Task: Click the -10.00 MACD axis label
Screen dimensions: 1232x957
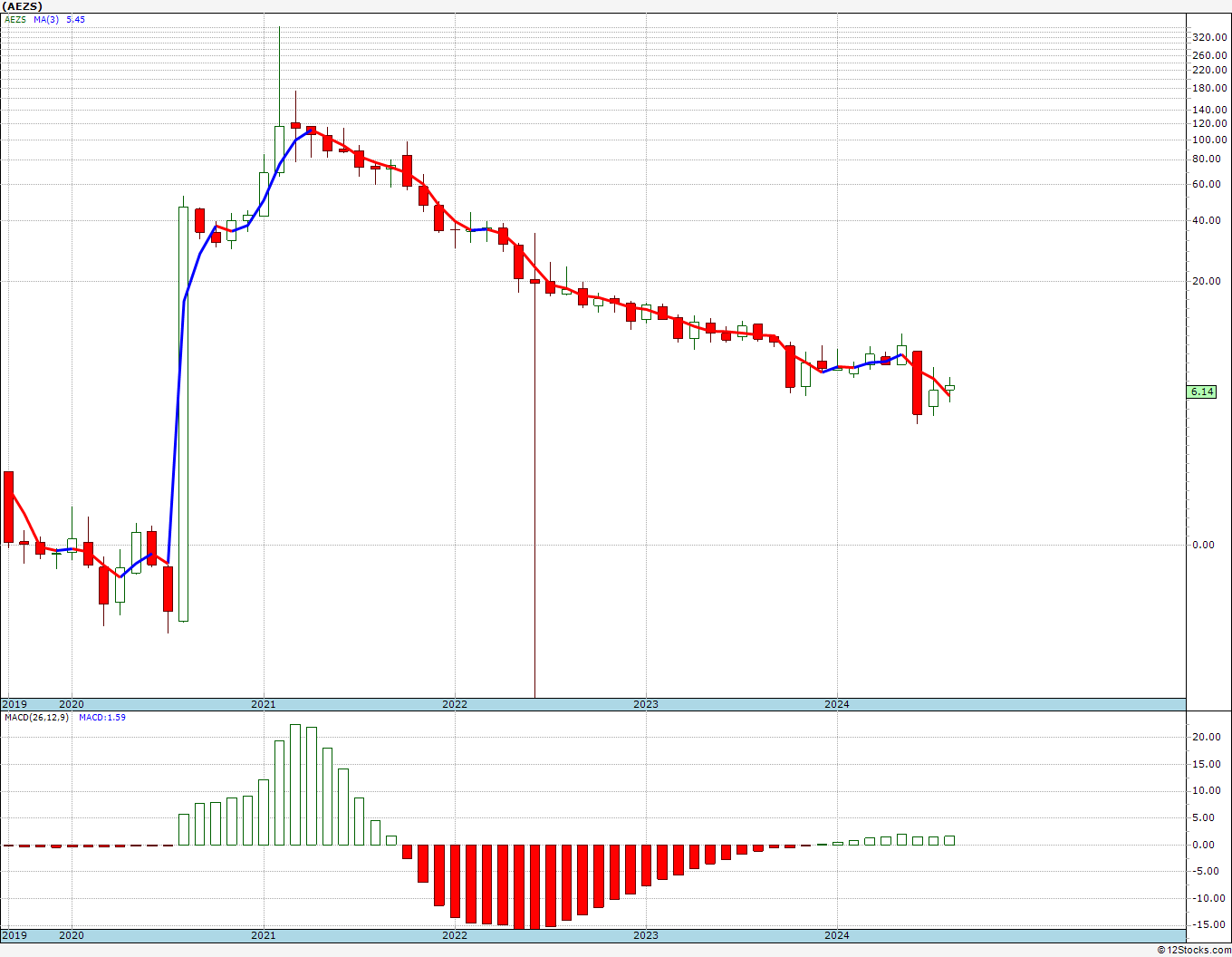Action: click(1210, 898)
